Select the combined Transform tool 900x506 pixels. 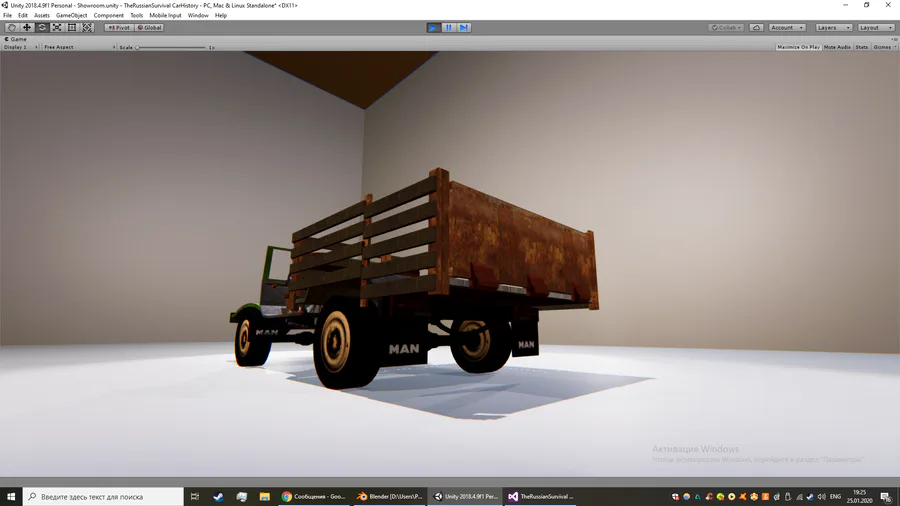tap(87, 28)
